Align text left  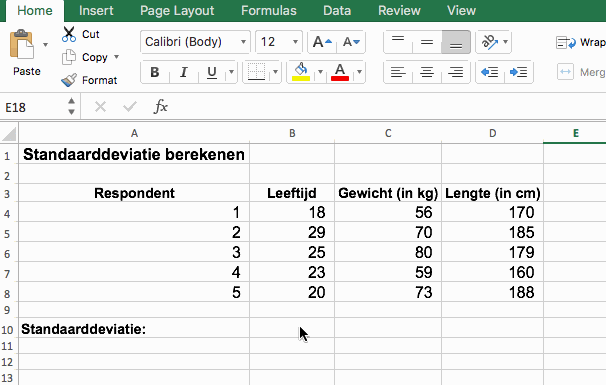398,72
